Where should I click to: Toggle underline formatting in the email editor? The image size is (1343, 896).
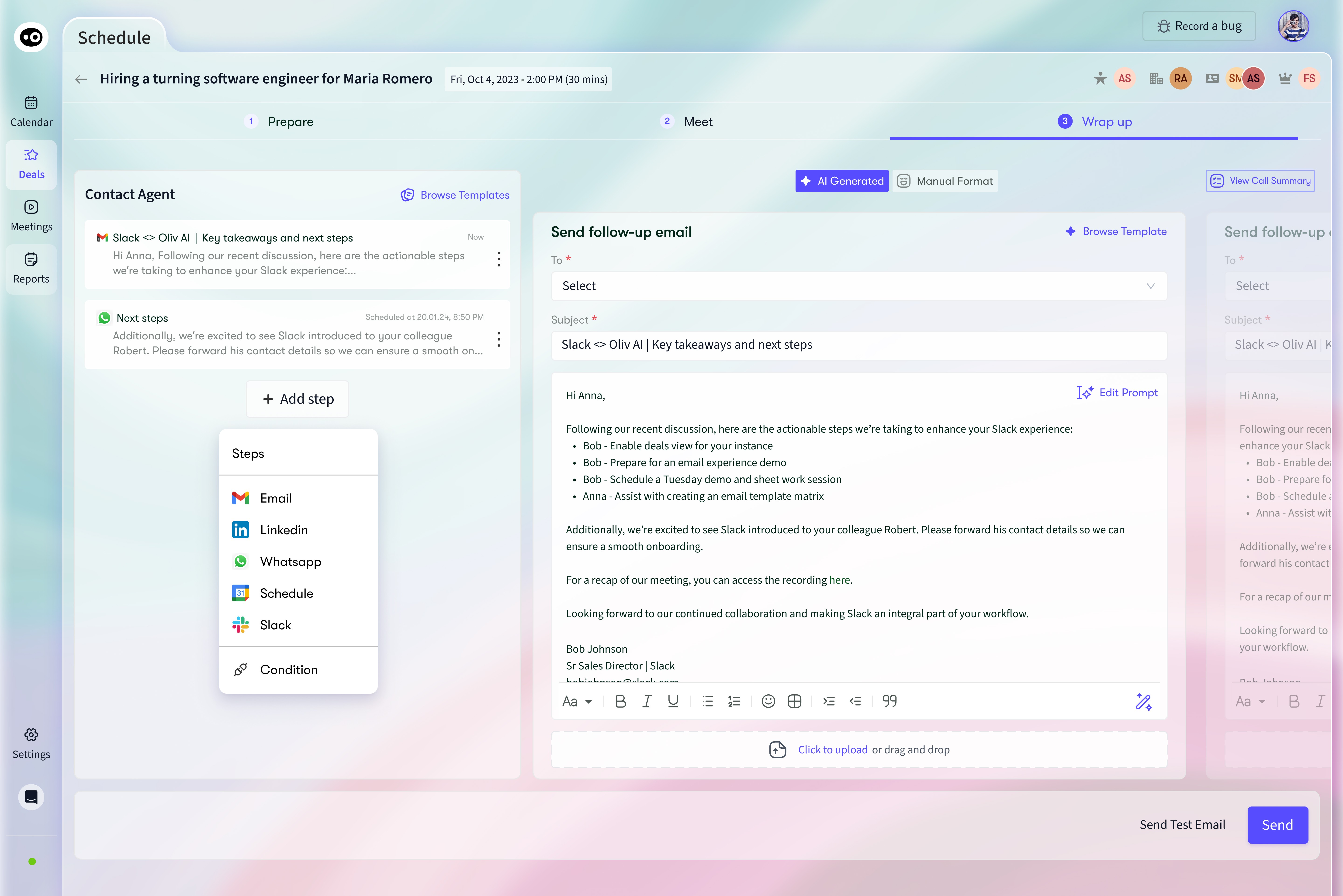click(673, 701)
